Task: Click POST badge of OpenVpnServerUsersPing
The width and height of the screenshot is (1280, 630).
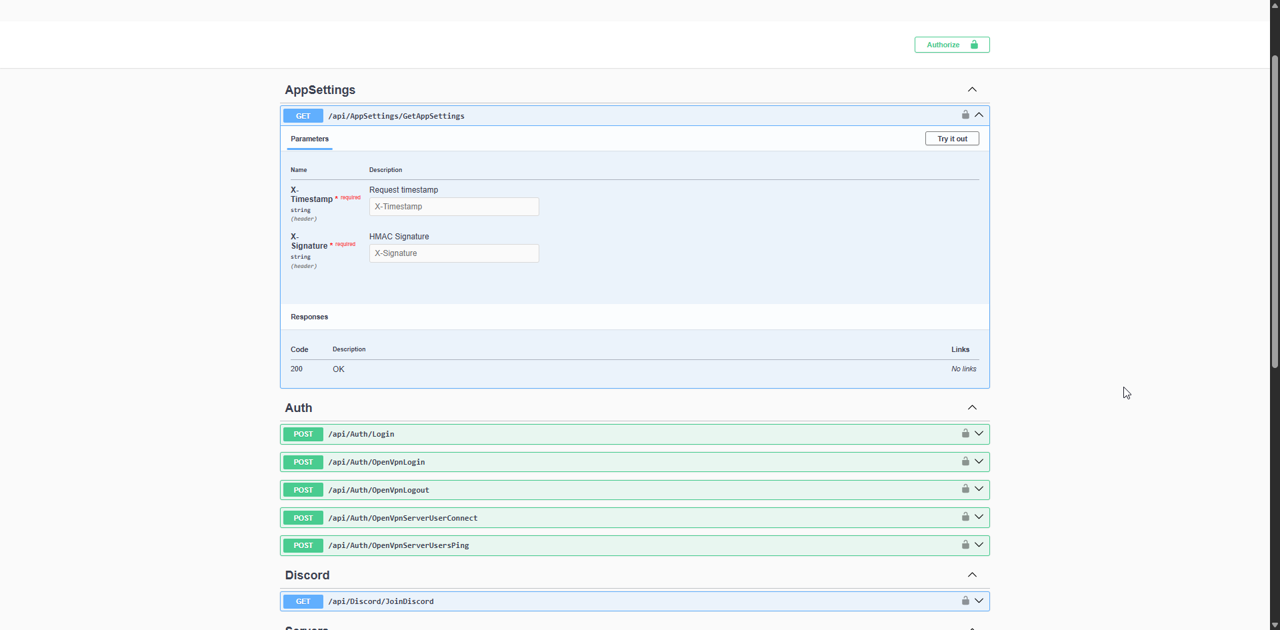Action: (x=303, y=546)
